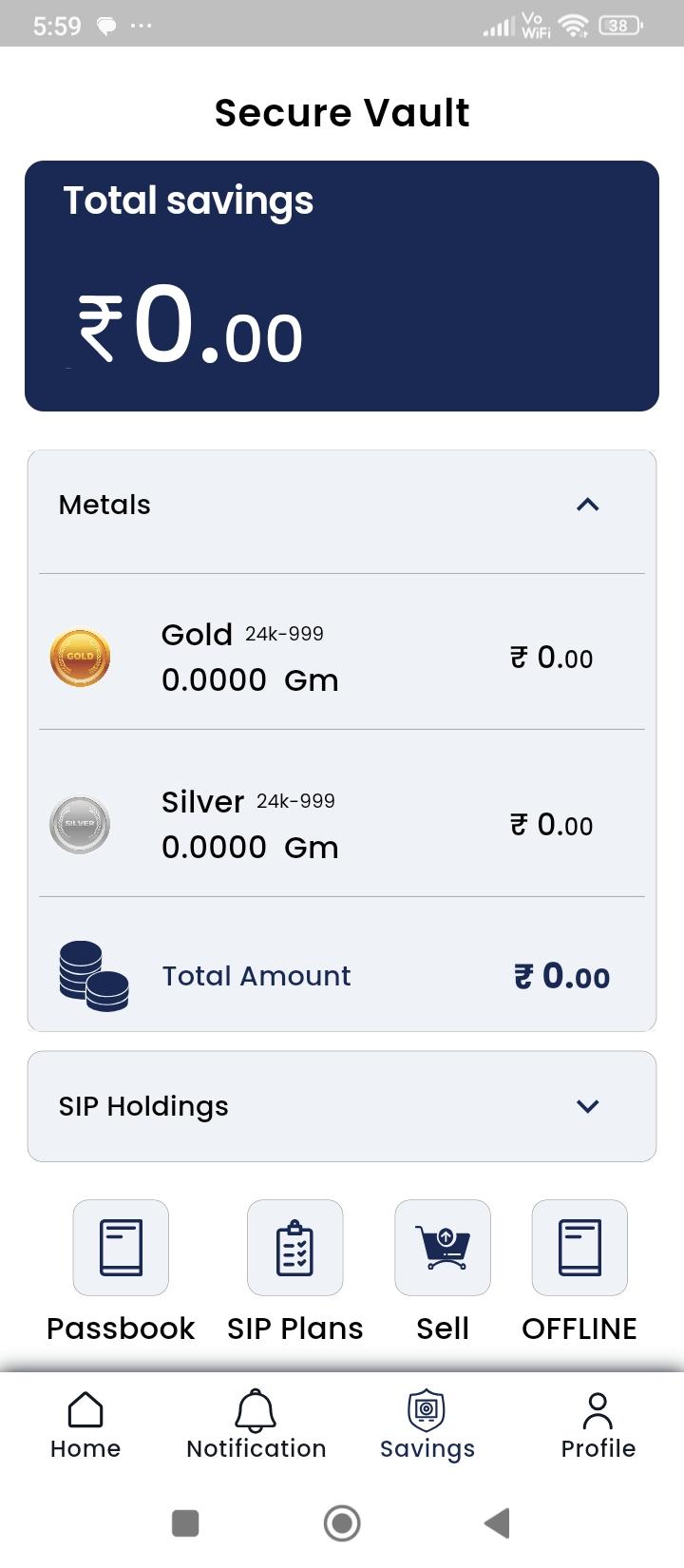Viewport: 684px width, 1568px height.
Task: Open the Passbook book icon
Action: [x=121, y=1247]
